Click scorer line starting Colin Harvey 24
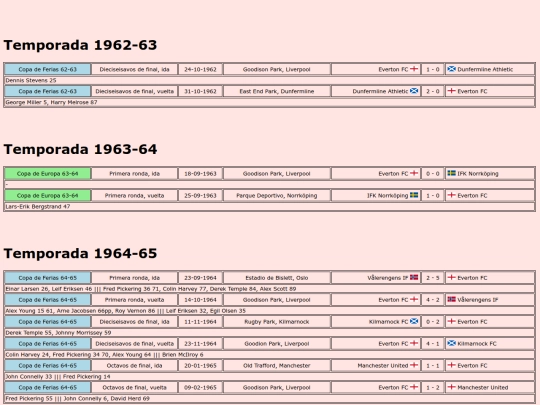The height and width of the screenshot is (405, 540). point(104,355)
